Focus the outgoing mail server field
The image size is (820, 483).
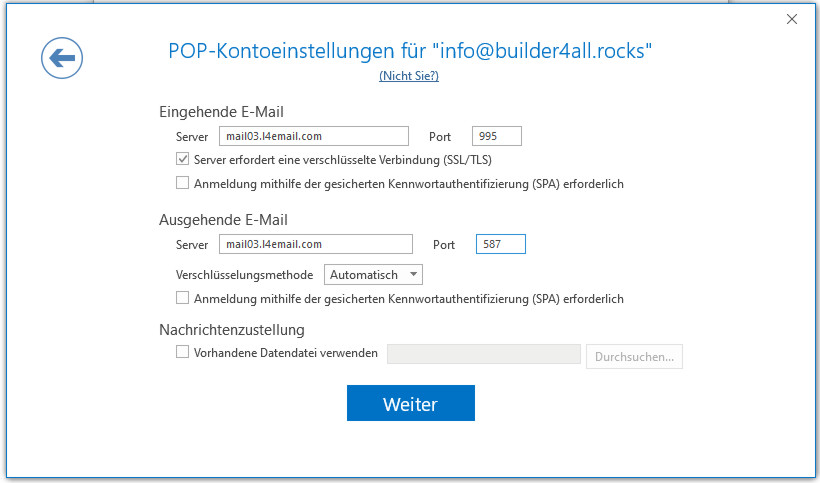[x=315, y=244]
